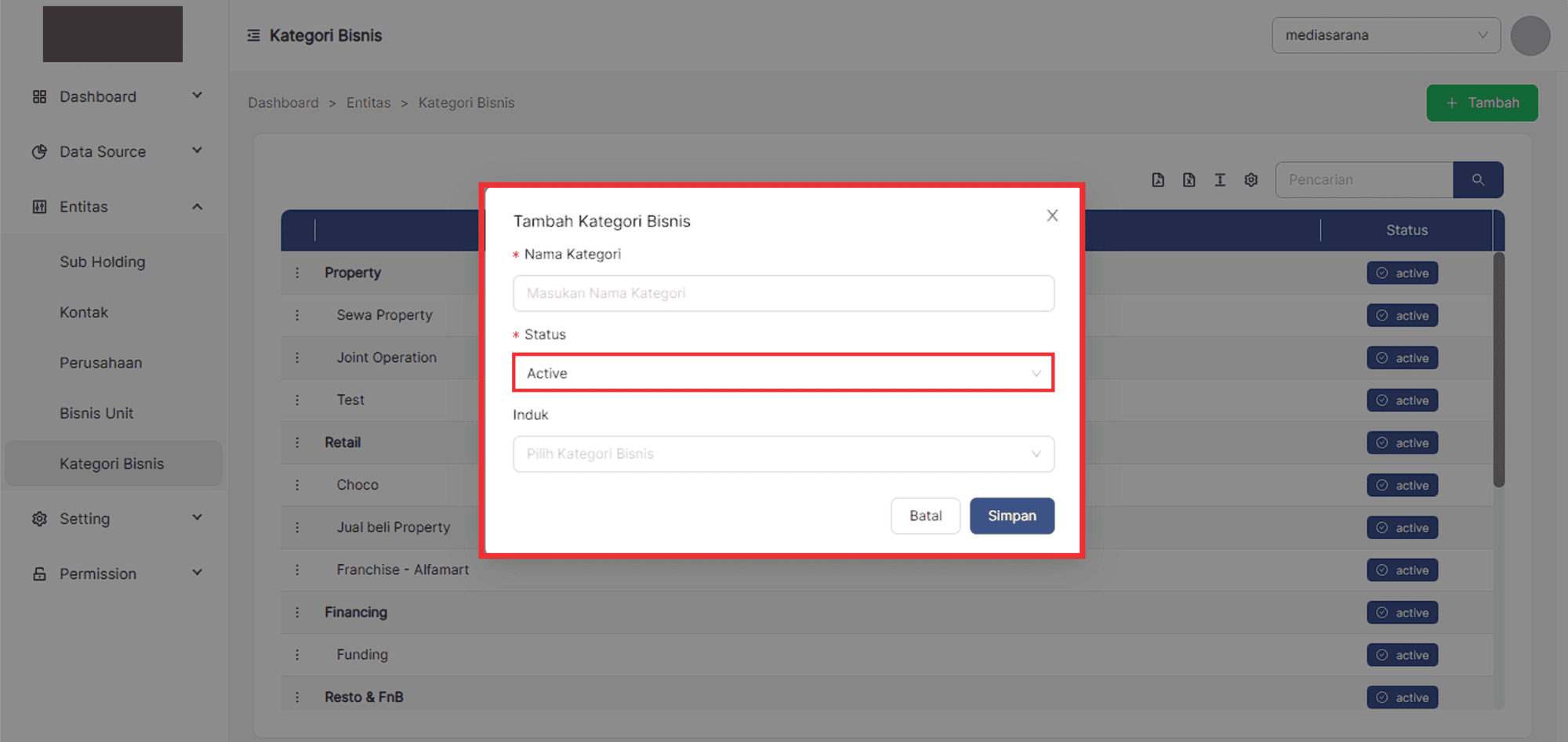The image size is (1568, 742).
Task: Click the Batal button
Action: 925,516
